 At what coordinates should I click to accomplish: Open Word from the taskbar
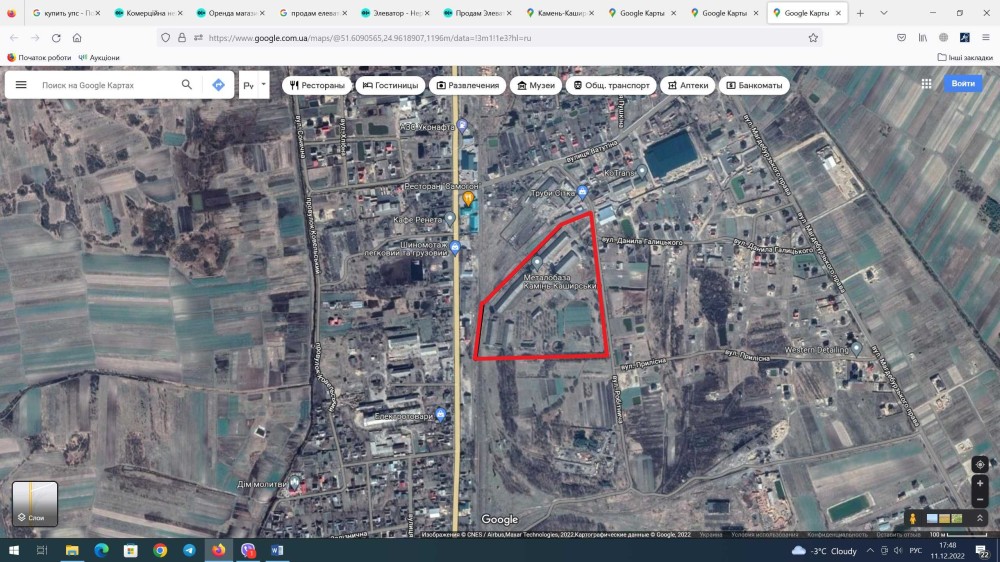277,550
